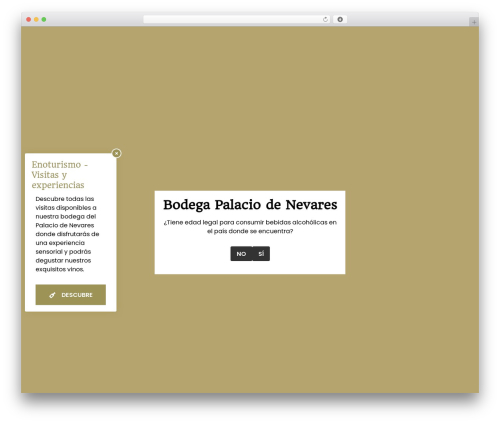The image size is (500, 423).
Task: Click the 'Descubre todas las visitas' paragraph
Action: [x=67, y=234]
